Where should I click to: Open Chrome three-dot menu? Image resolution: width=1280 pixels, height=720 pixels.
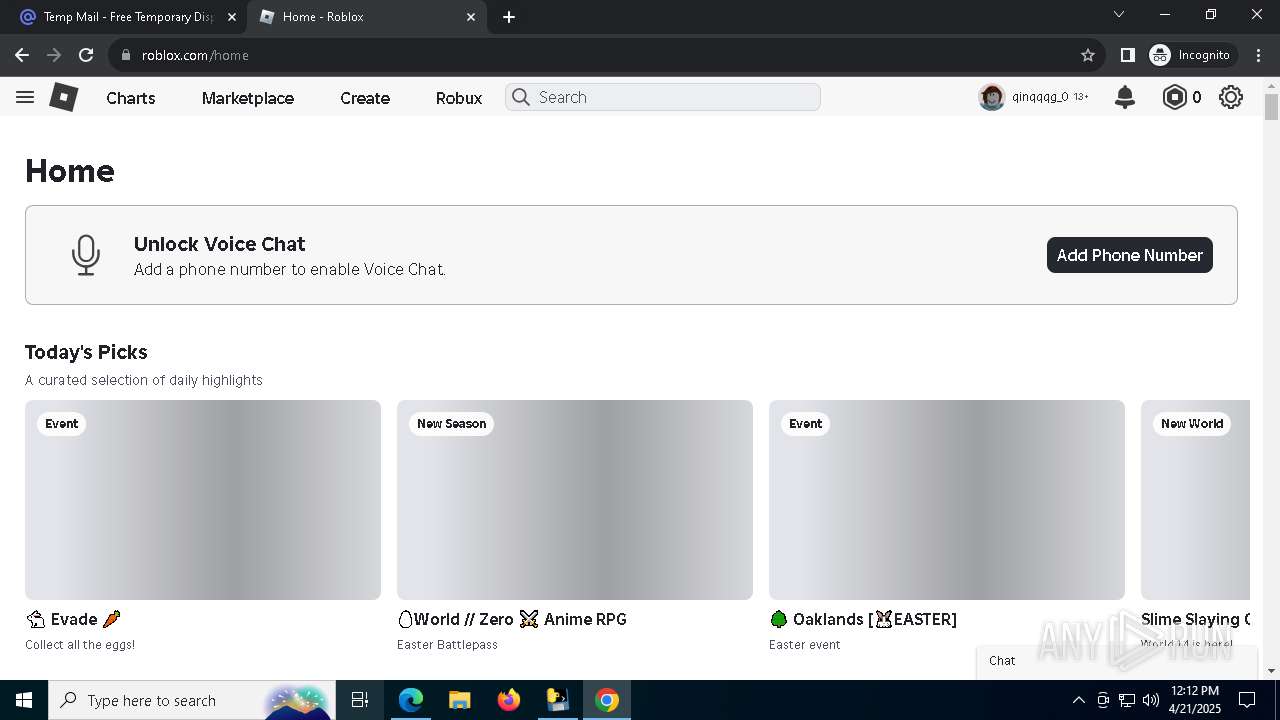pyautogui.click(x=1259, y=55)
